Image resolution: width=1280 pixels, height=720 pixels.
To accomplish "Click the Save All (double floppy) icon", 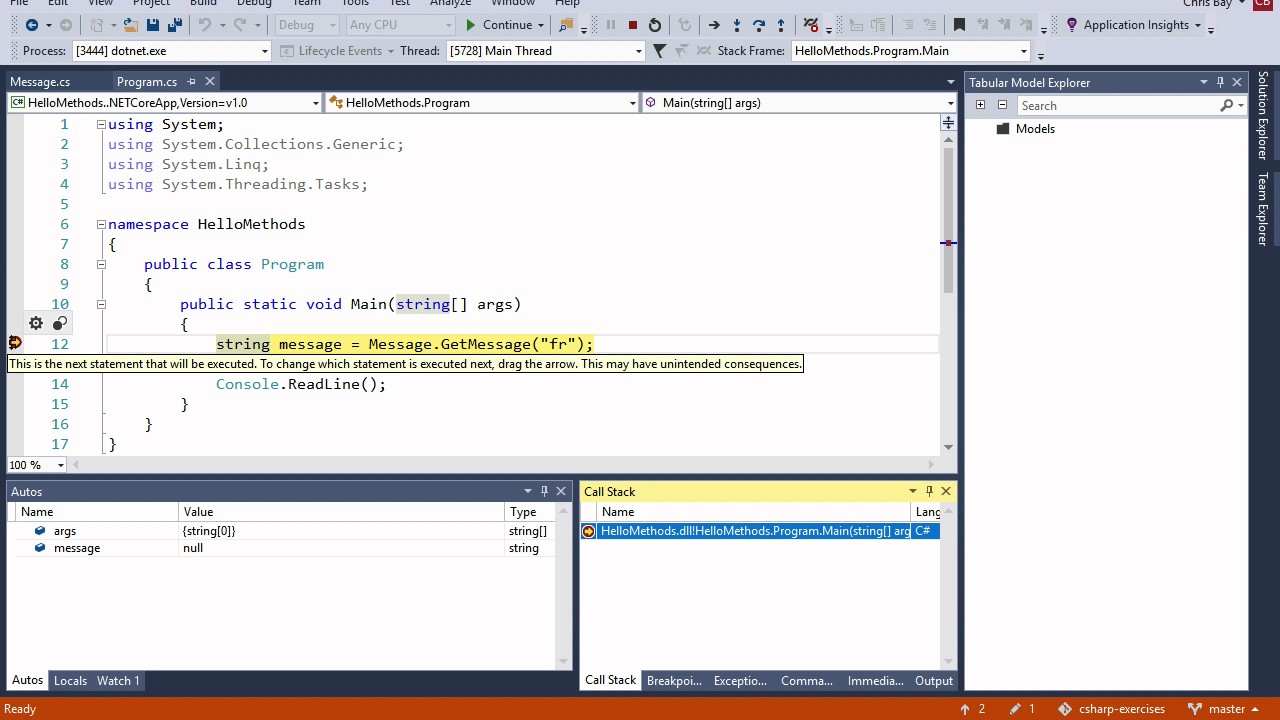I will (175, 25).
